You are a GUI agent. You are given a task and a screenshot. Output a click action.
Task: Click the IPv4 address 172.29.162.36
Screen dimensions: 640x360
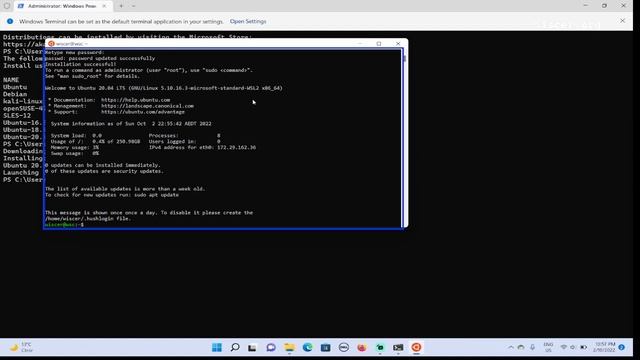click(x=237, y=147)
